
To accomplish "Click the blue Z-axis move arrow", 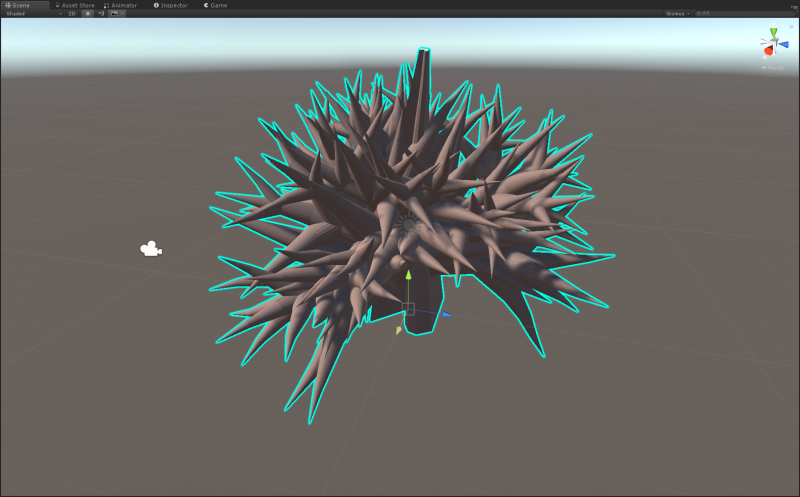I will [446, 315].
